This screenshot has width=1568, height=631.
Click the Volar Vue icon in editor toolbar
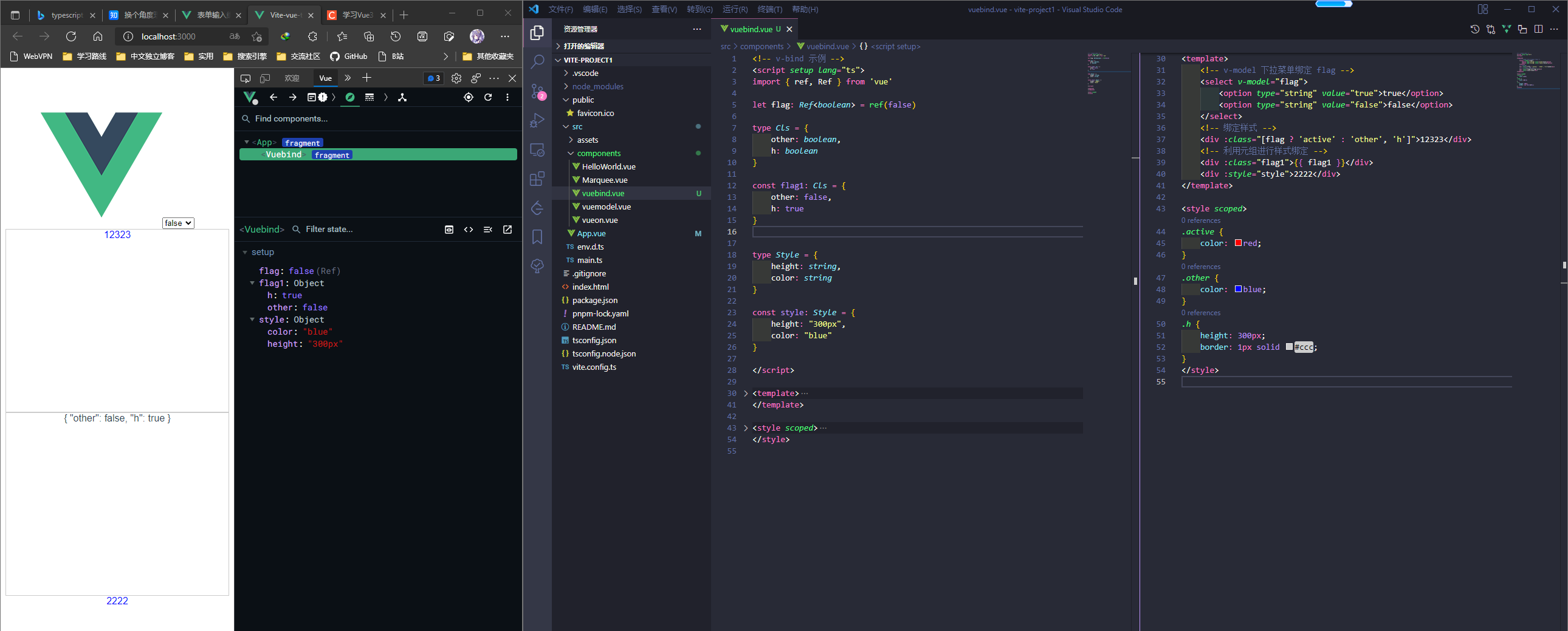[1507, 29]
